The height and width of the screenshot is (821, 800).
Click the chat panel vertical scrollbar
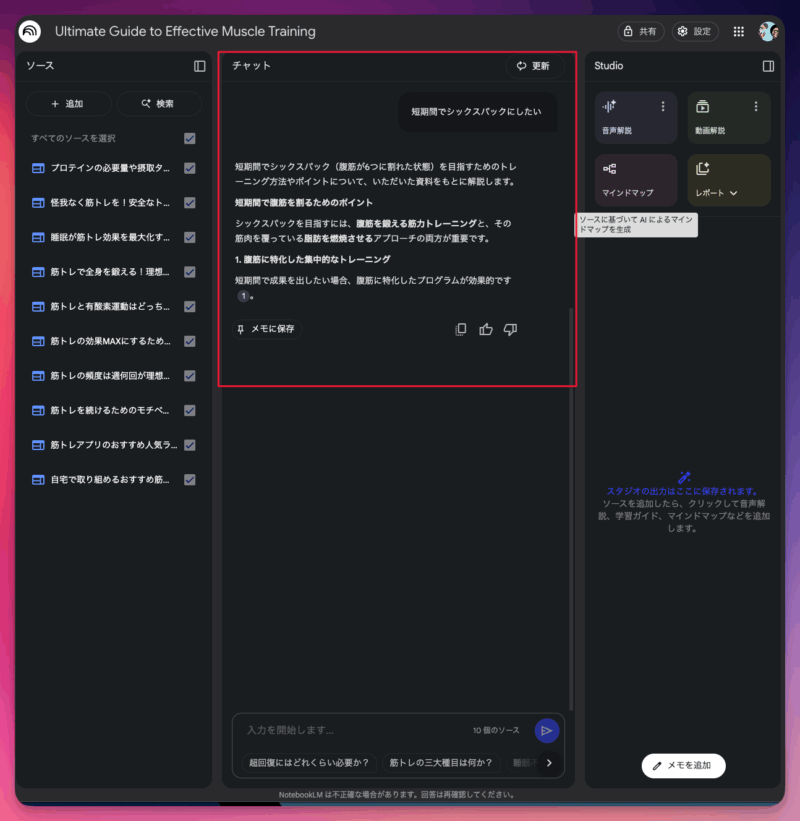click(x=571, y=508)
